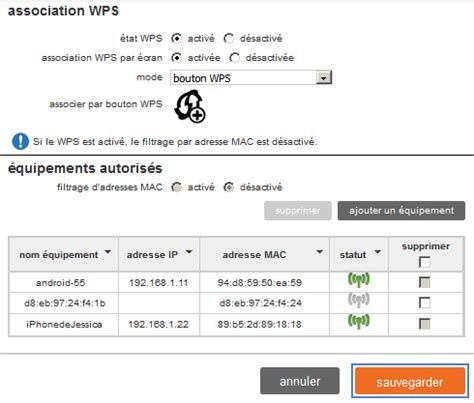Sort by nom équipement column arrow
This screenshot has width=474, height=403.
108,252
